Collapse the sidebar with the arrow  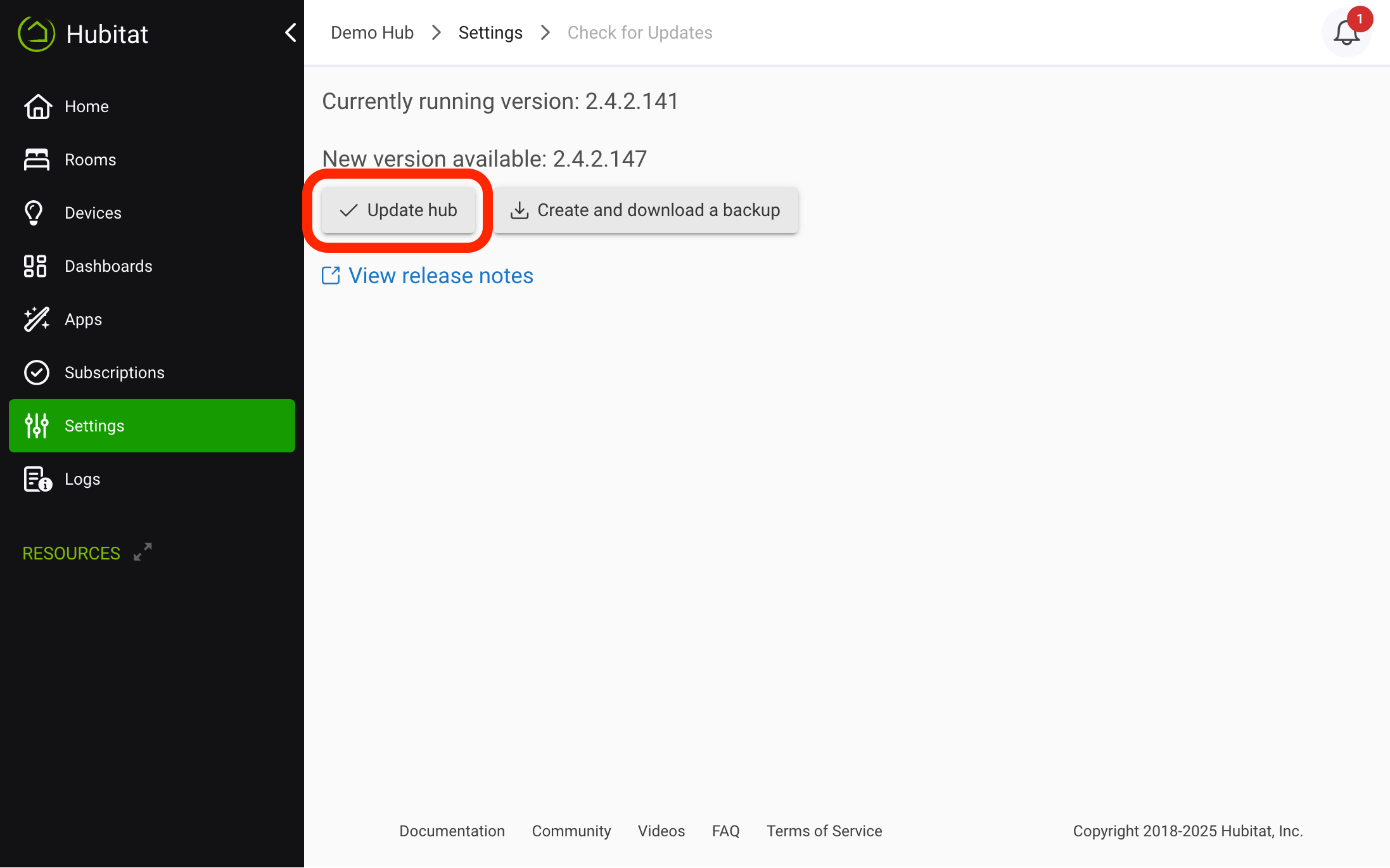click(x=290, y=32)
